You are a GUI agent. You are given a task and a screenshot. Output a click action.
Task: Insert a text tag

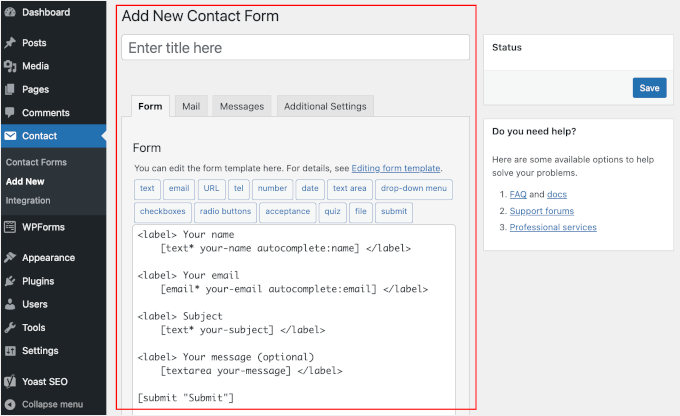pyautogui.click(x=147, y=188)
